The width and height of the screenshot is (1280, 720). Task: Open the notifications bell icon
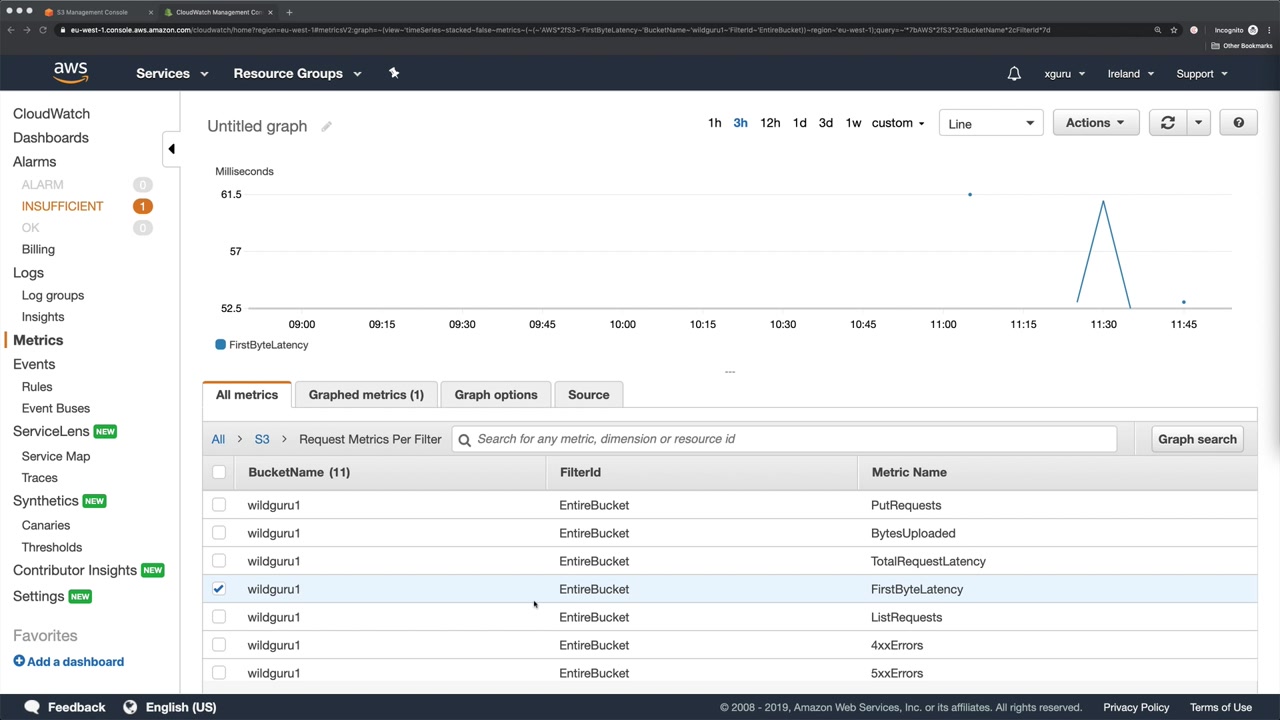point(1014,73)
